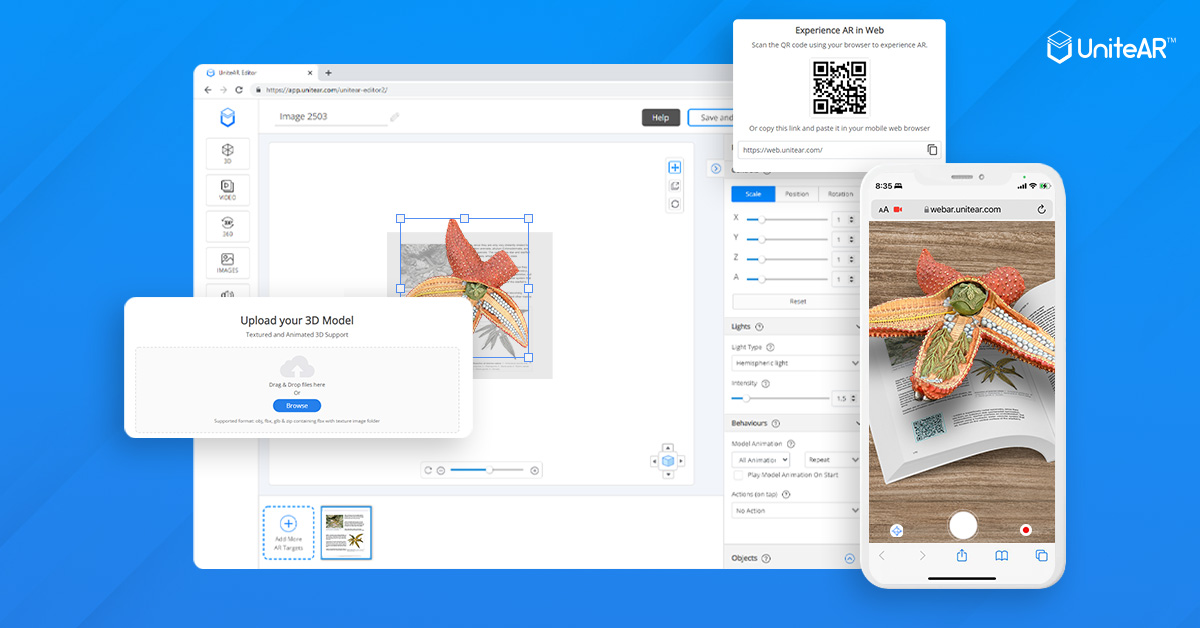Tap the tabs icon on phone browser
1200x628 pixels.
[1041, 556]
